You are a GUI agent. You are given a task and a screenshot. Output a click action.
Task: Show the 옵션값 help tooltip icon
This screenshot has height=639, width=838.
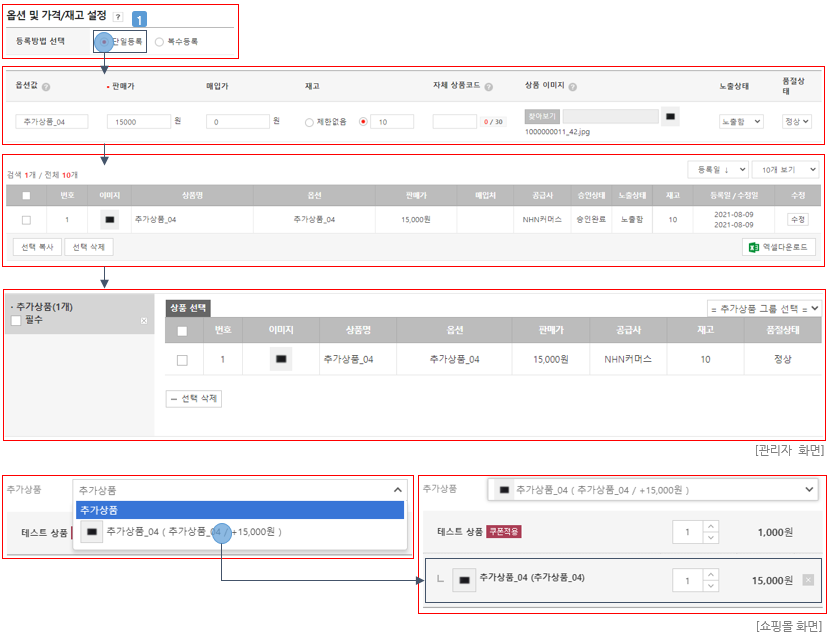(46, 87)
